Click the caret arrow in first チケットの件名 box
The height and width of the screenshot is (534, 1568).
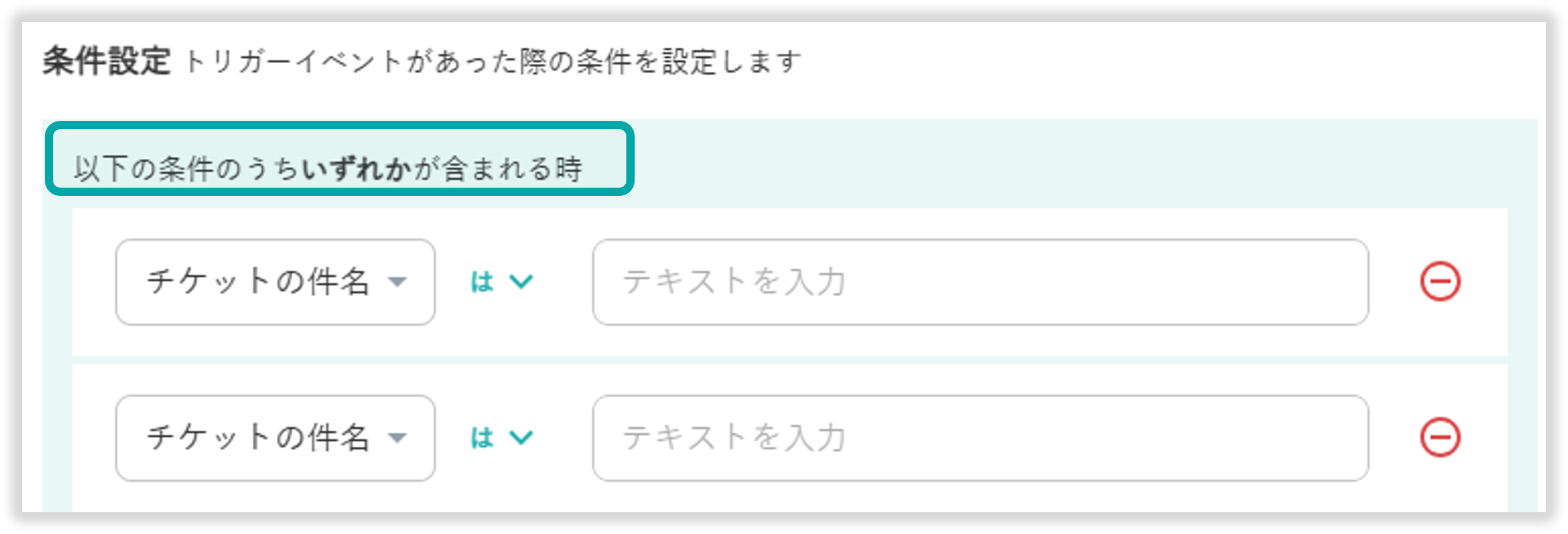(397, 281)
